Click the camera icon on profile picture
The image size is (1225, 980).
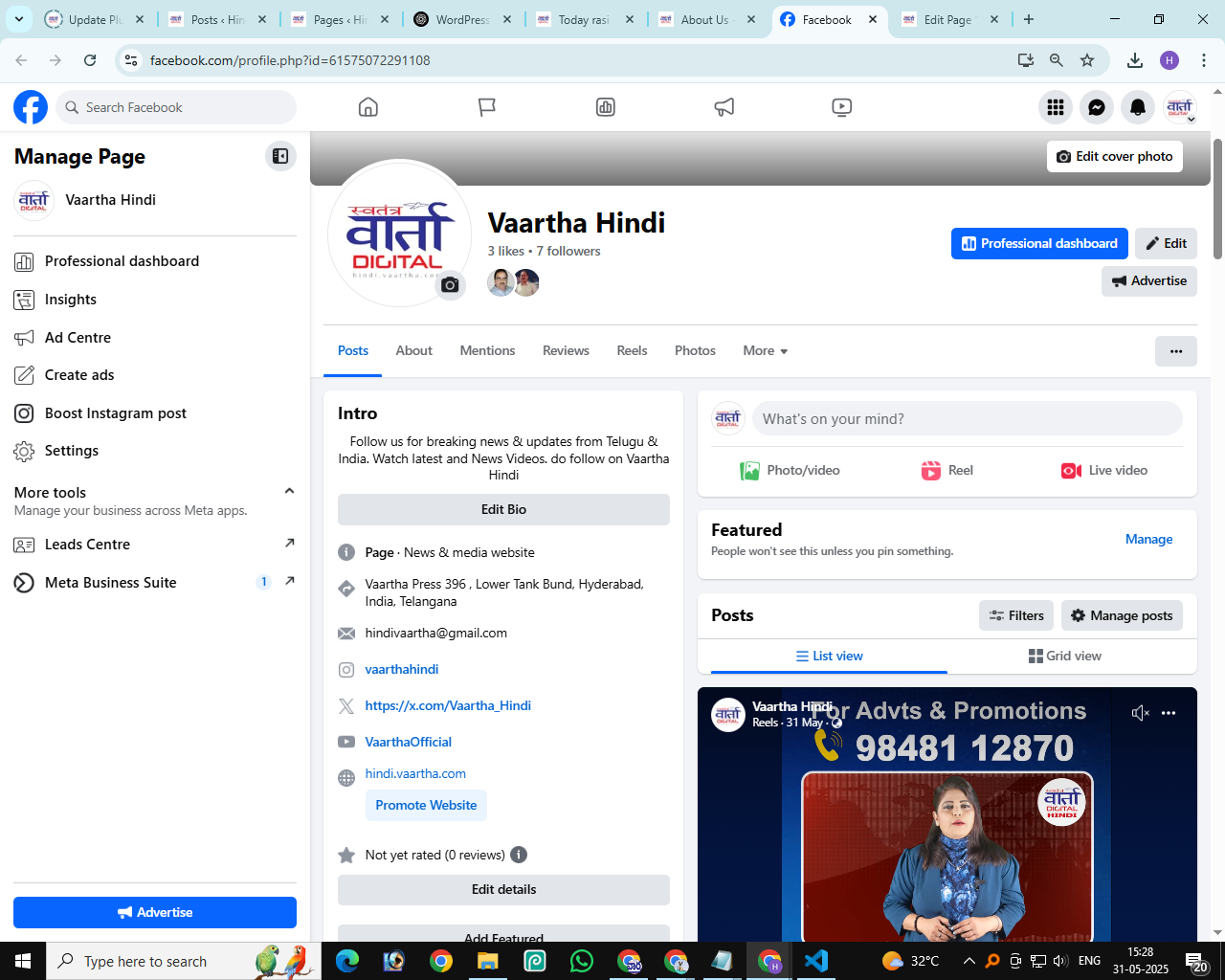(450, 284)
